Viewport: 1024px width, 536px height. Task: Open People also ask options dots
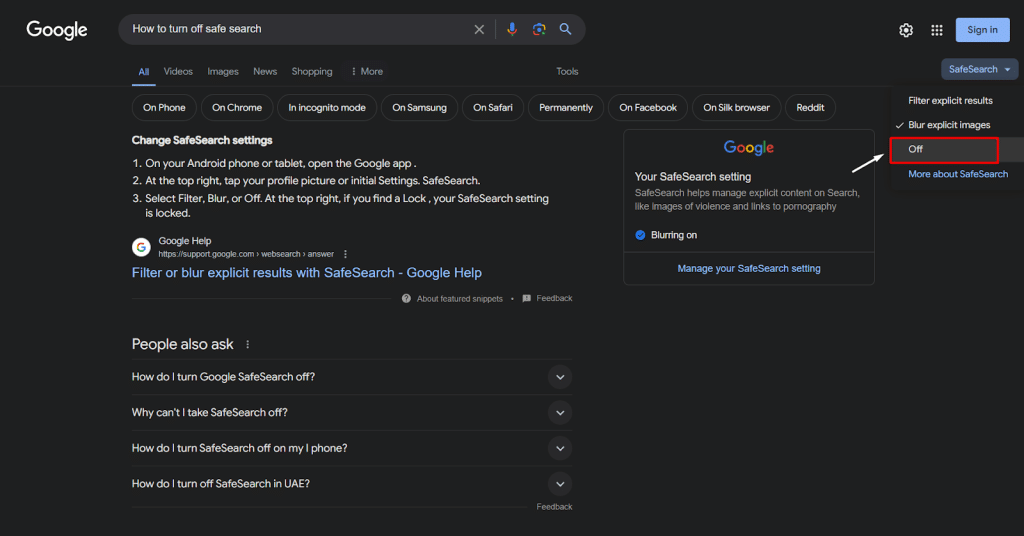click(248, 344)
